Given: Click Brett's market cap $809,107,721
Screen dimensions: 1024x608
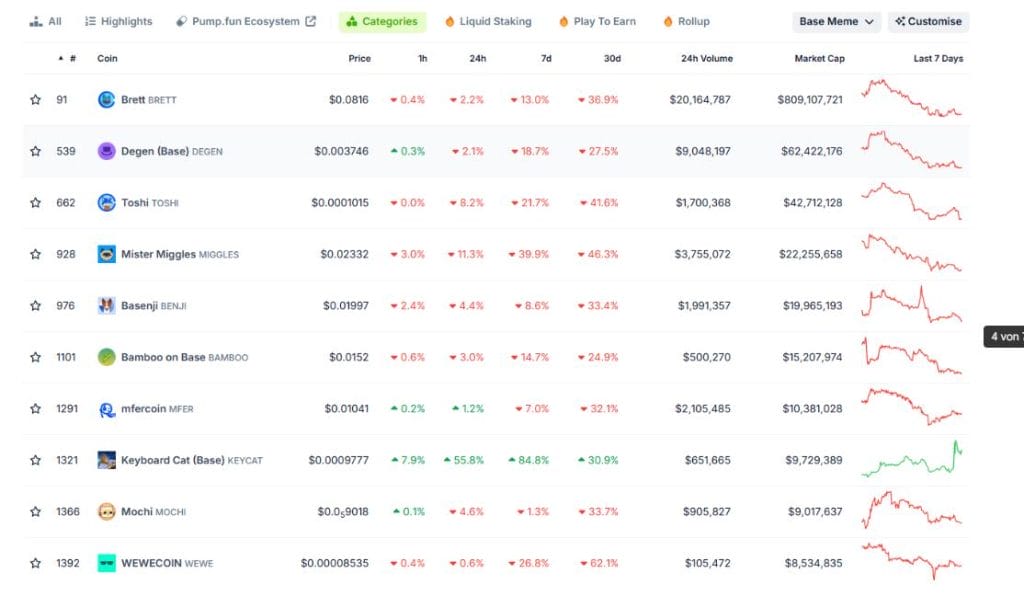Looking at the screenshot, I should pos(810,100).
